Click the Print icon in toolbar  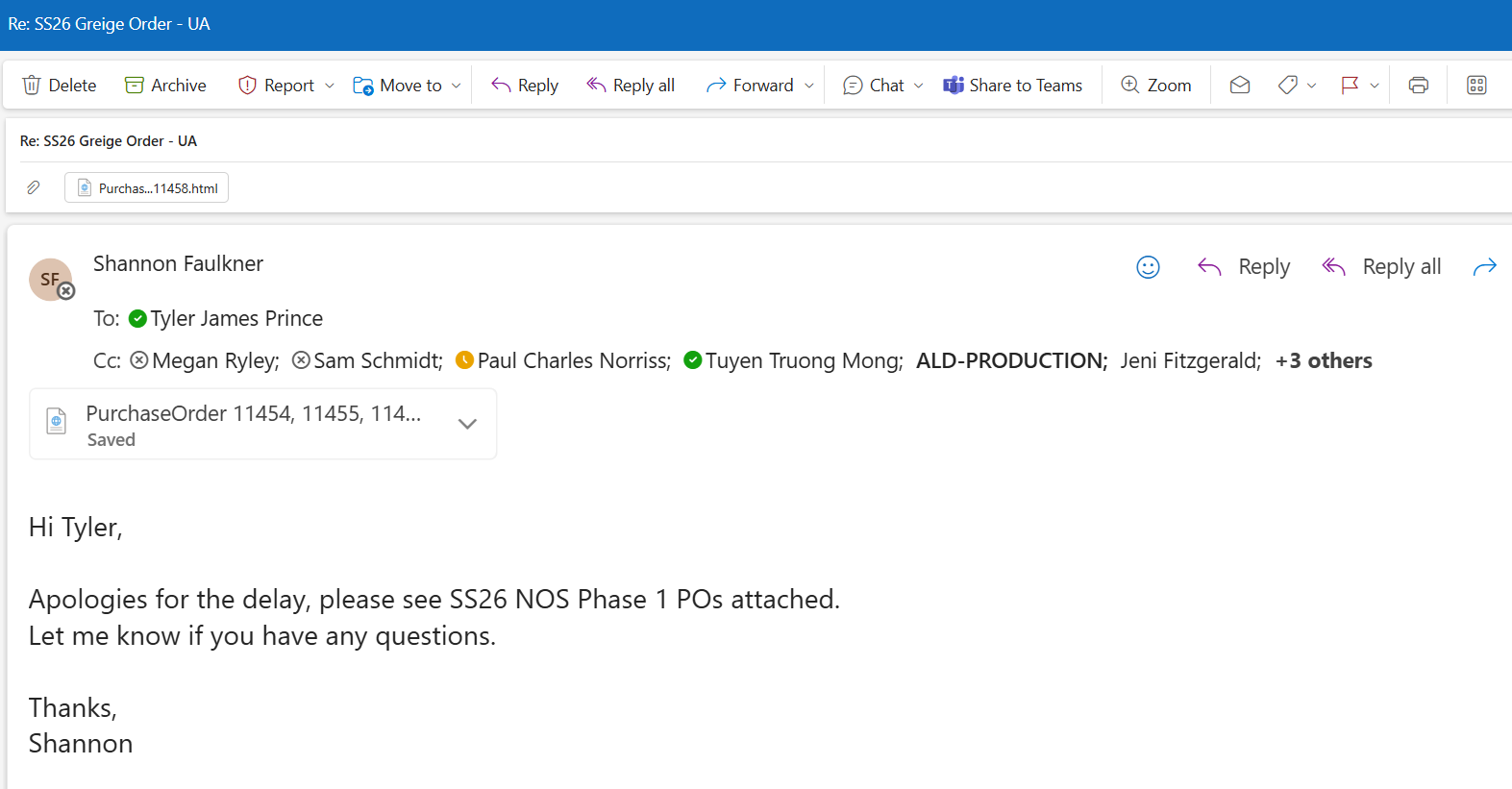(1418, 86)
